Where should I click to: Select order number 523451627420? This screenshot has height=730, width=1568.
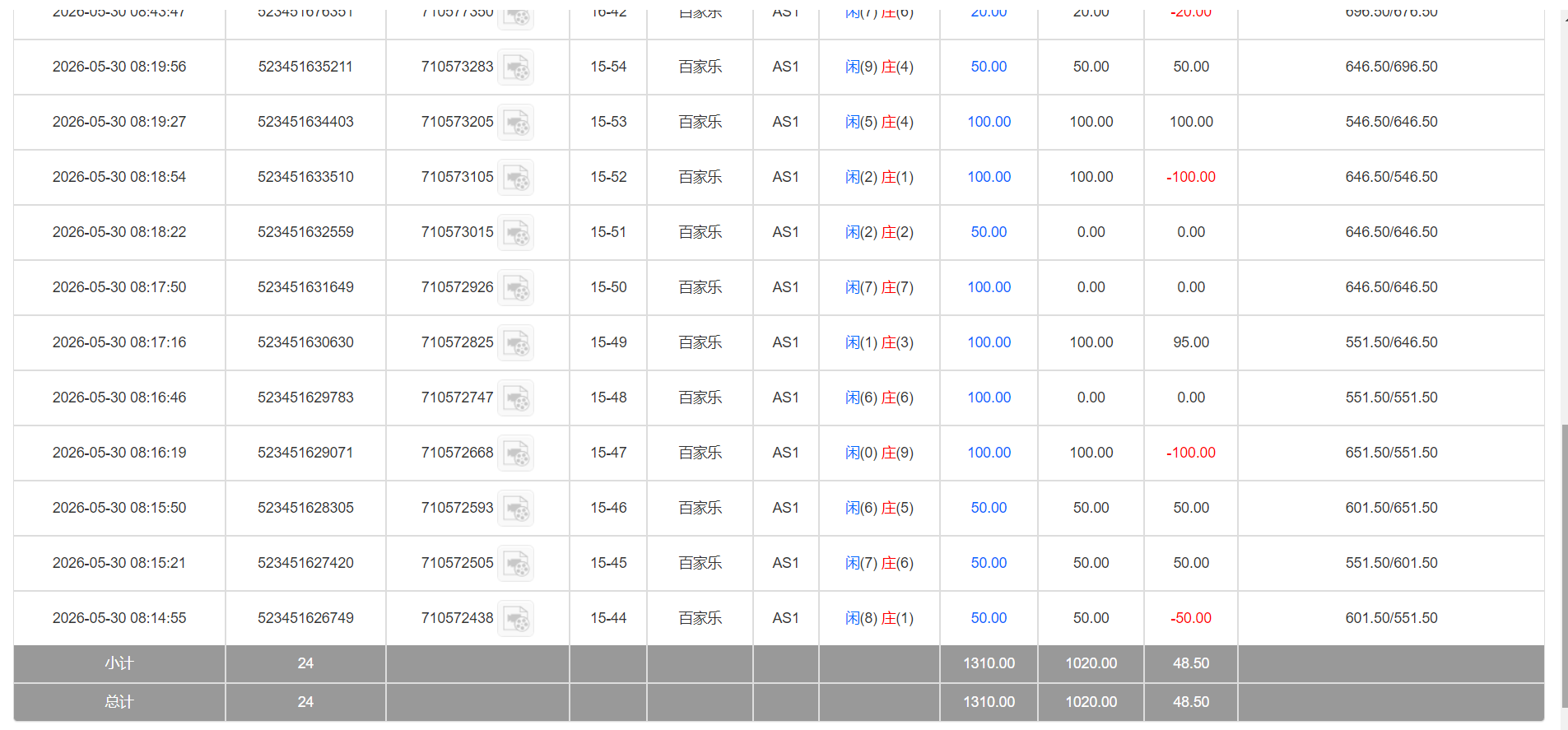[305, 563]
